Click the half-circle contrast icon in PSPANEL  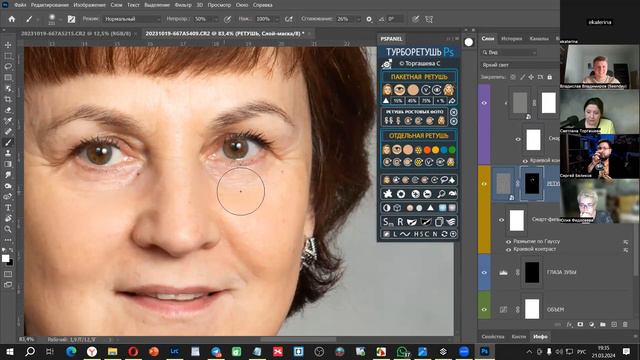tap(387, 208)
